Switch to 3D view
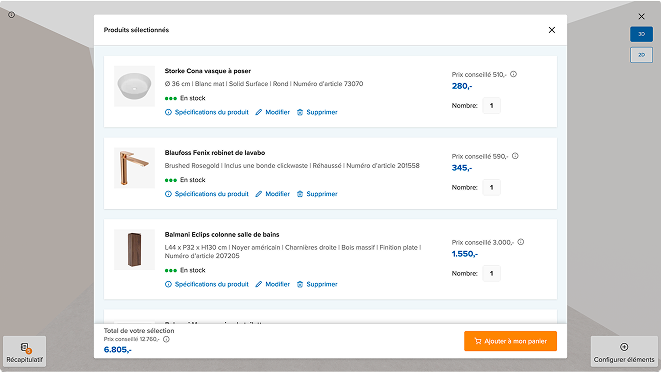Image resolution: width=661 pixels, height=372 pixels. 641,34
